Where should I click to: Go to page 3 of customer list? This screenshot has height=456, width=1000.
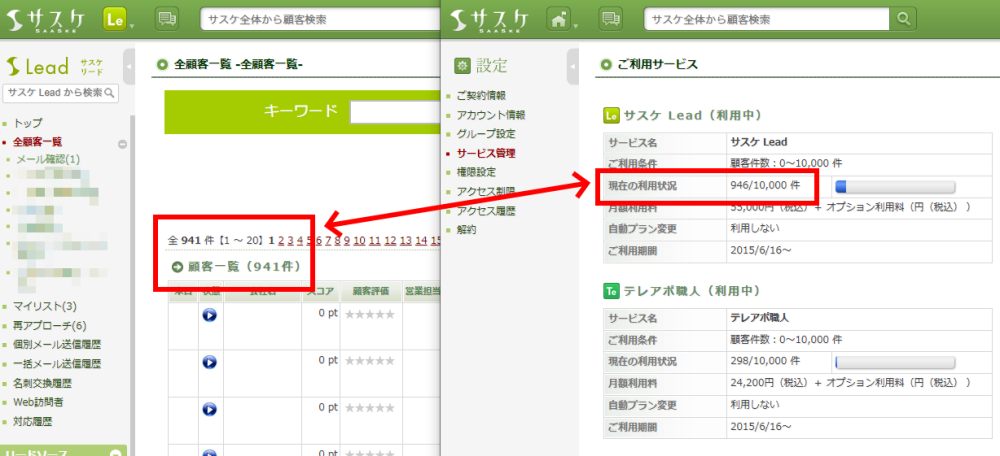290,240
